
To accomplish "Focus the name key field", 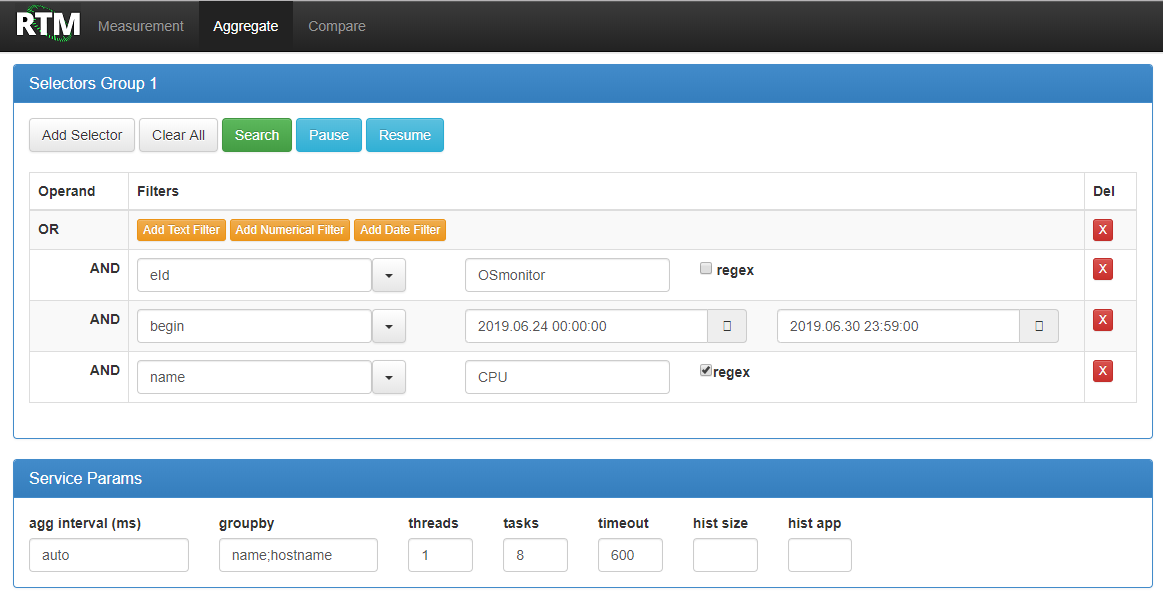I will (254, 377).
